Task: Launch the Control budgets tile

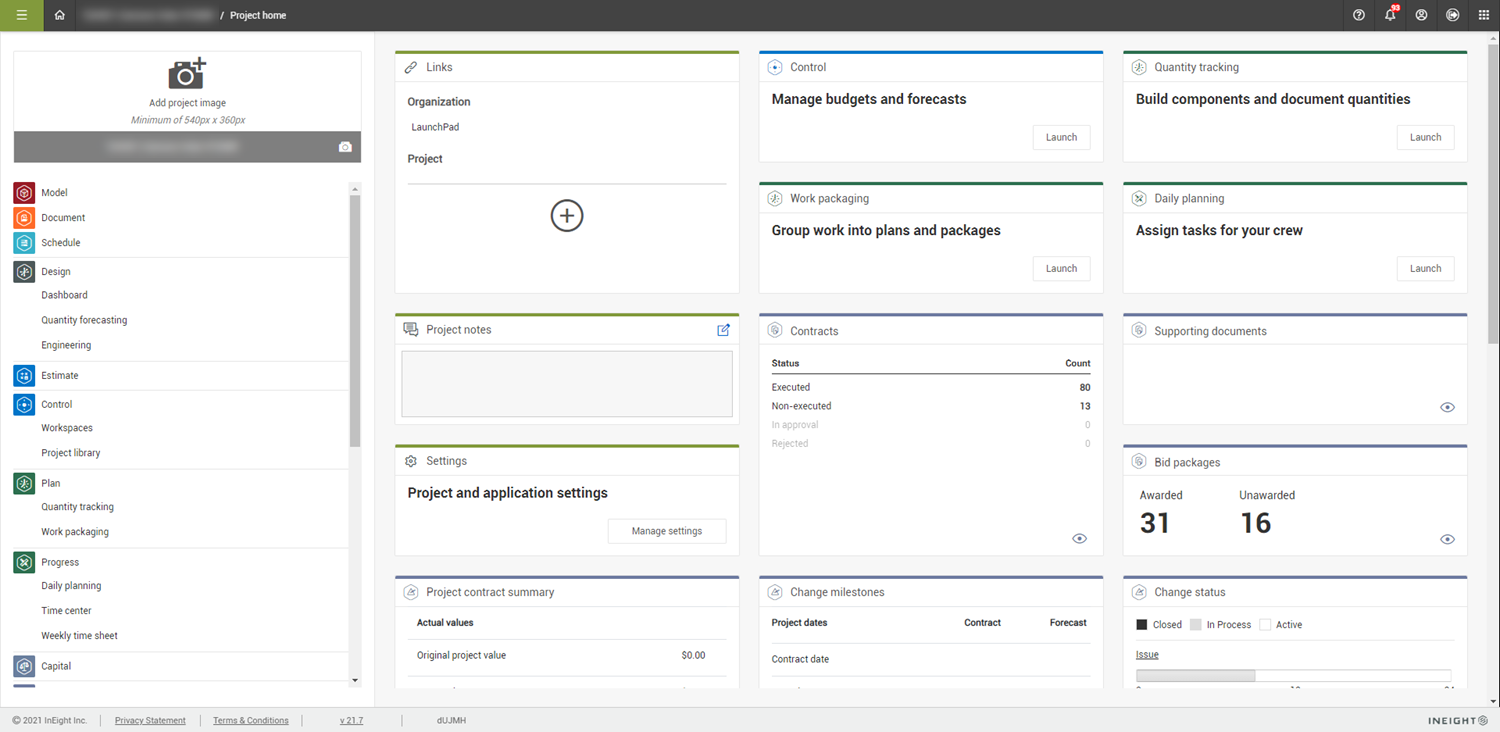Action: 1061,137
